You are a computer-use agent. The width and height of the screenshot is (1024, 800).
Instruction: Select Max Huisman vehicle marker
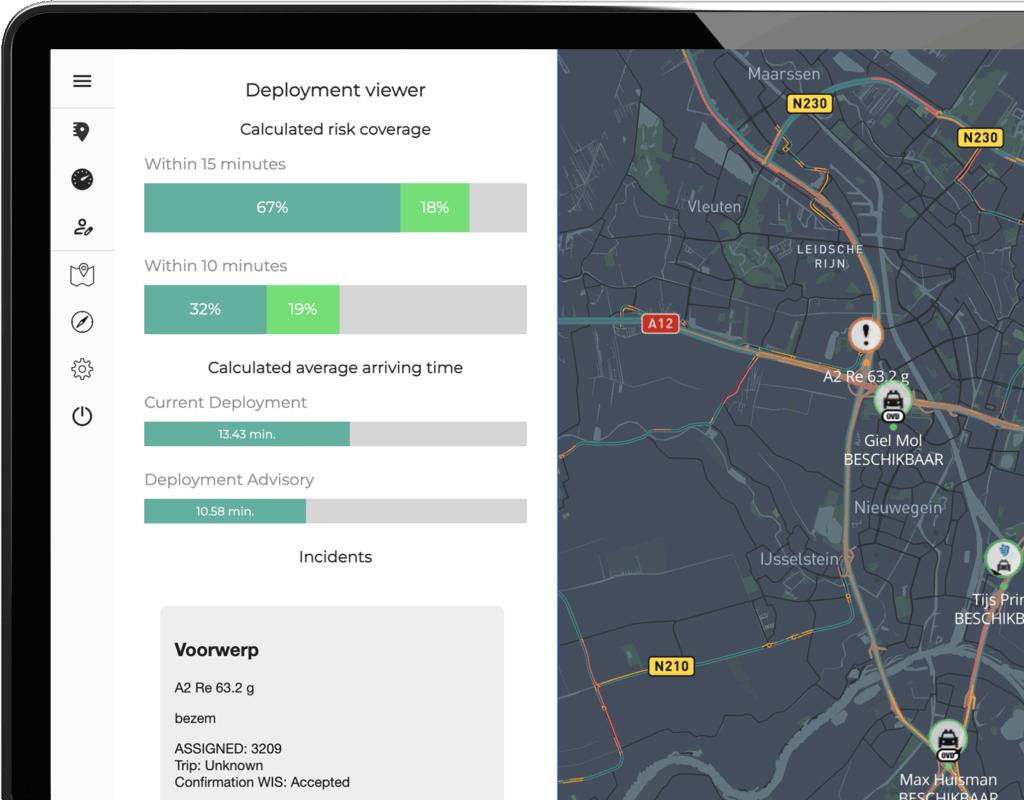(x=948, y=741)
